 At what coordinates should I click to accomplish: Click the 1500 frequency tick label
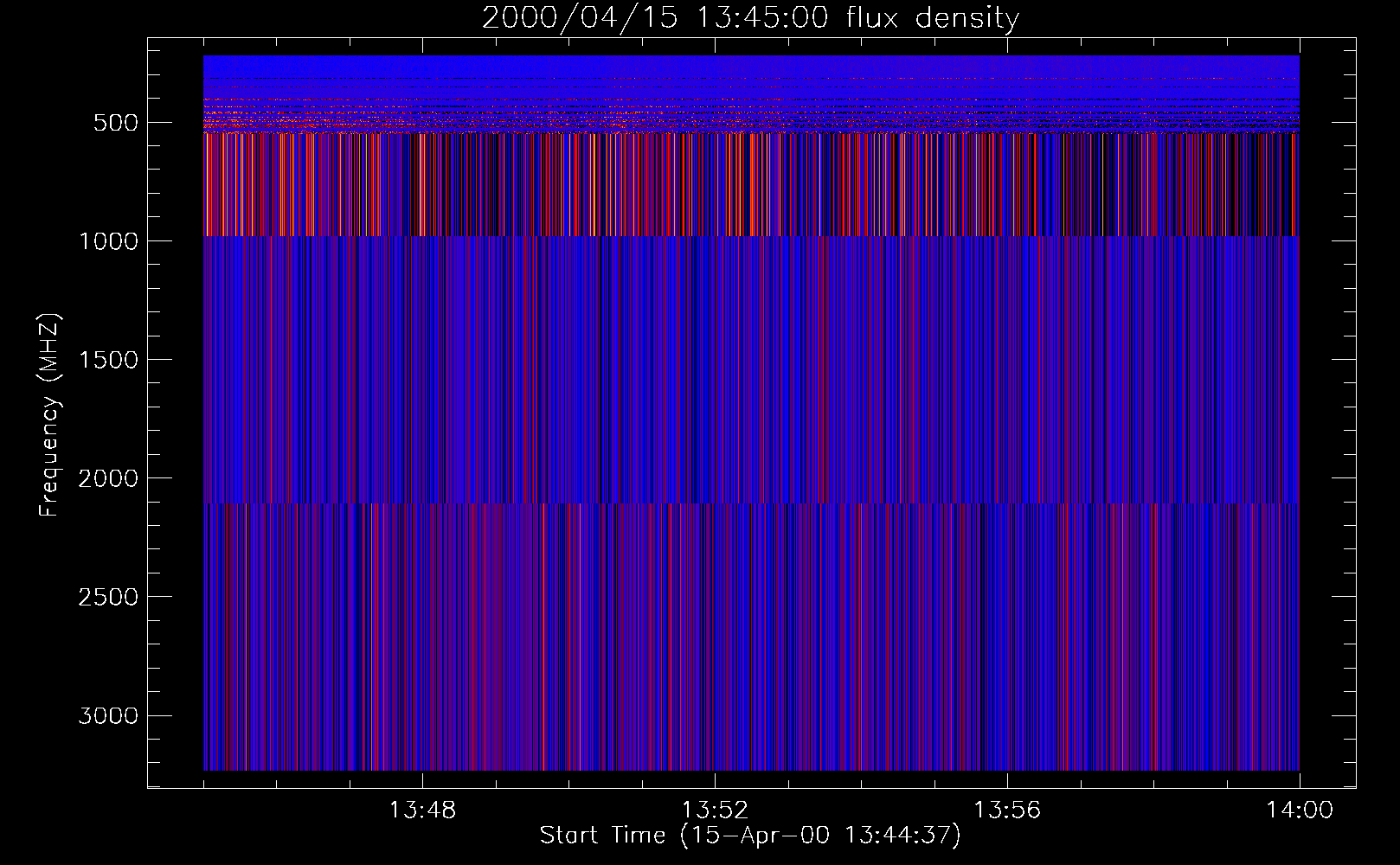click(108, 360)
